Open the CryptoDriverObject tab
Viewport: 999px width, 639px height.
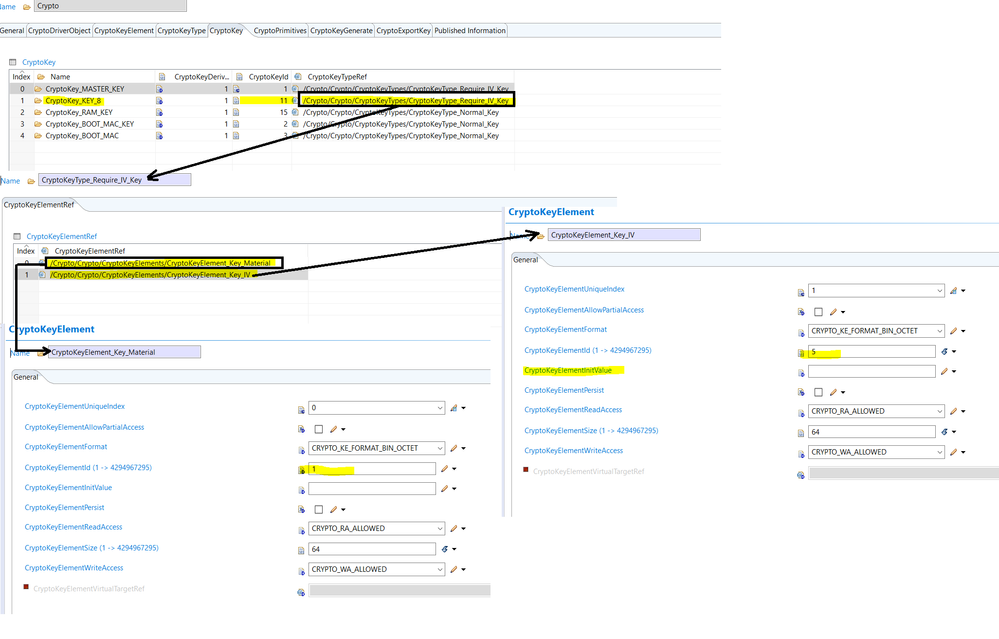[59, 31]
